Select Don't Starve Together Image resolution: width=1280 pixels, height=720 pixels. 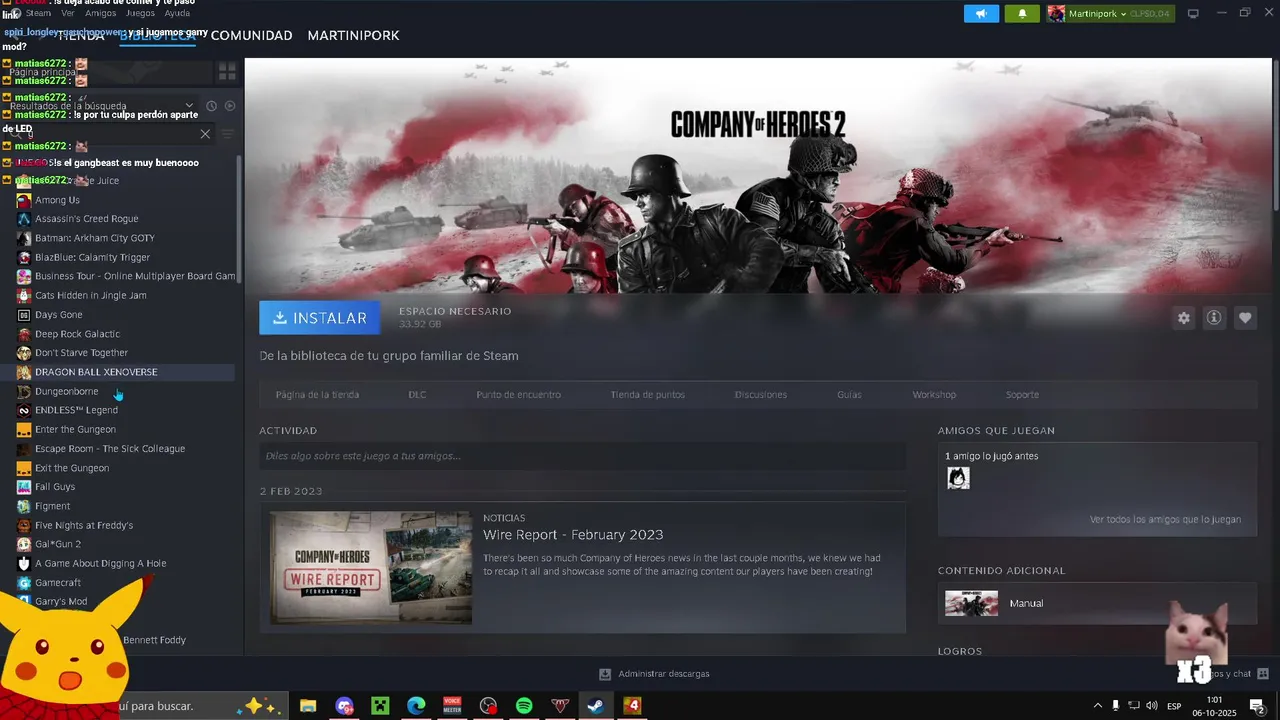[x=81, y=353]
